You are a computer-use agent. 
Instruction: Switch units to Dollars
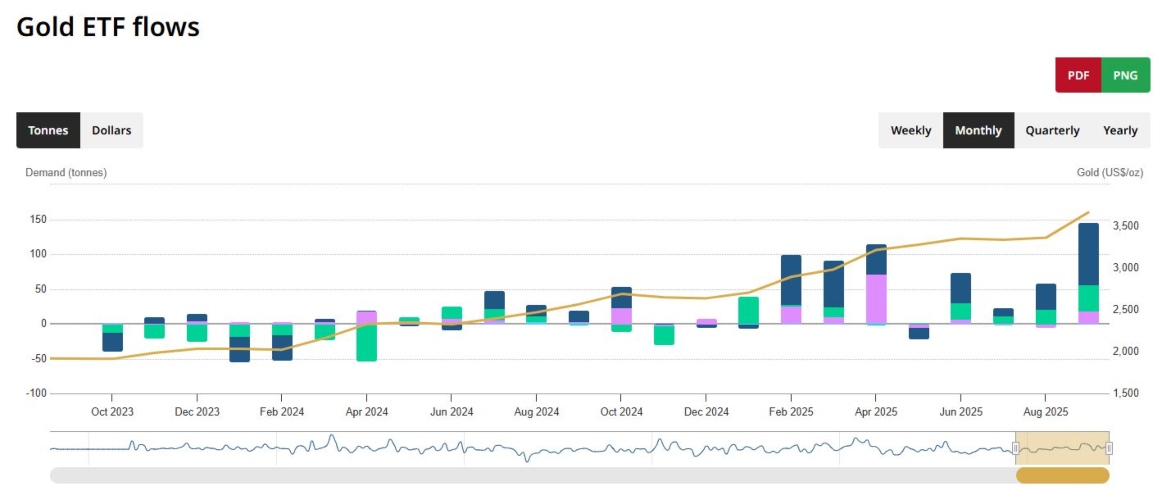[111, 130]
